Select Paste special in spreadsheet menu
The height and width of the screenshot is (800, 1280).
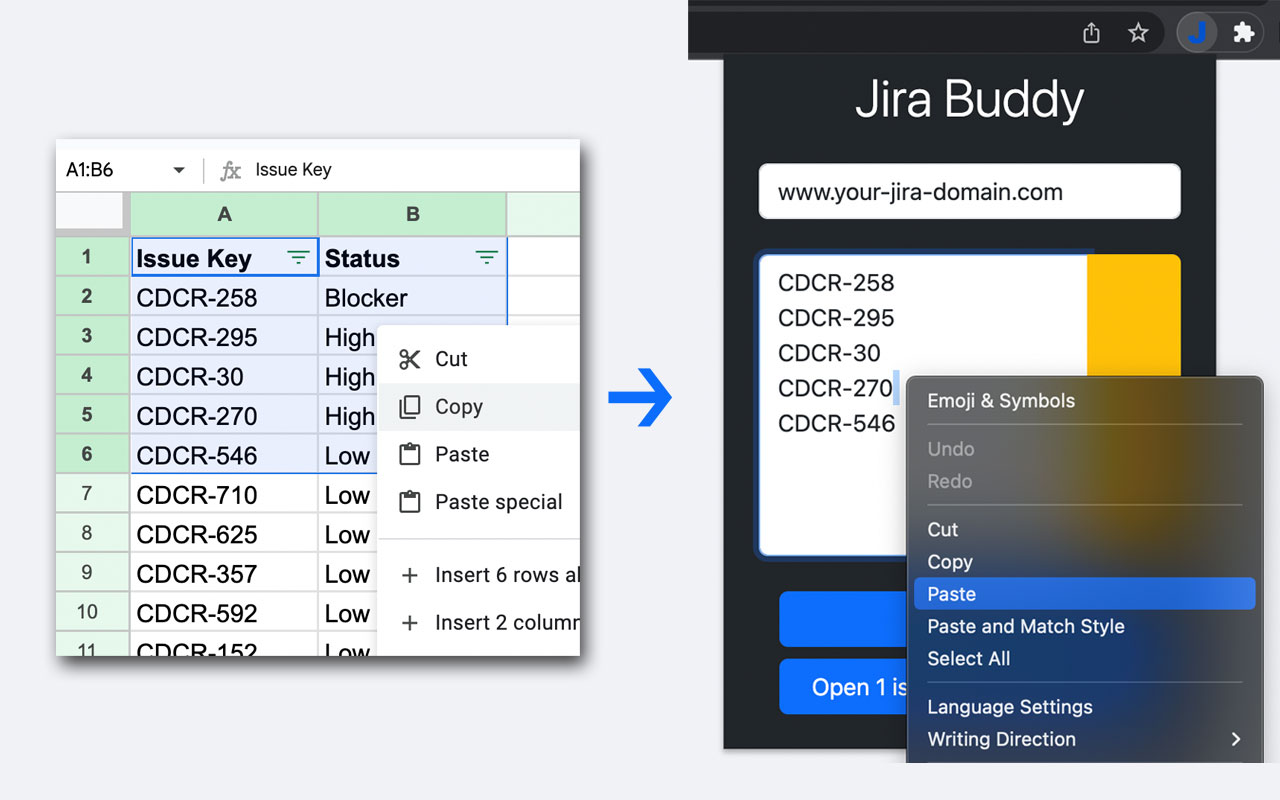pos(480,502)
